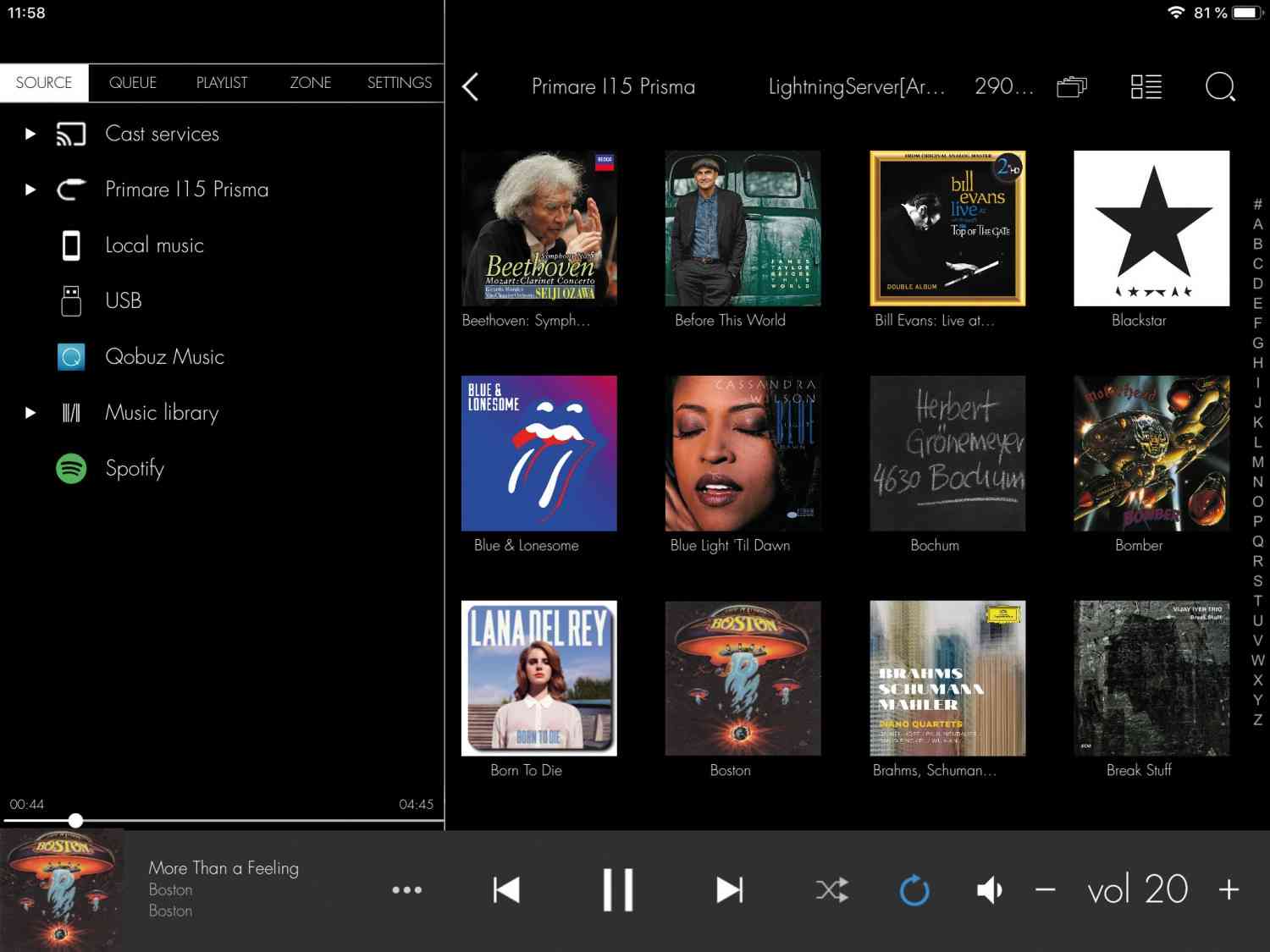Click the 290... breadcrumb entry

pyautogui.click(x=1004, y=86)
